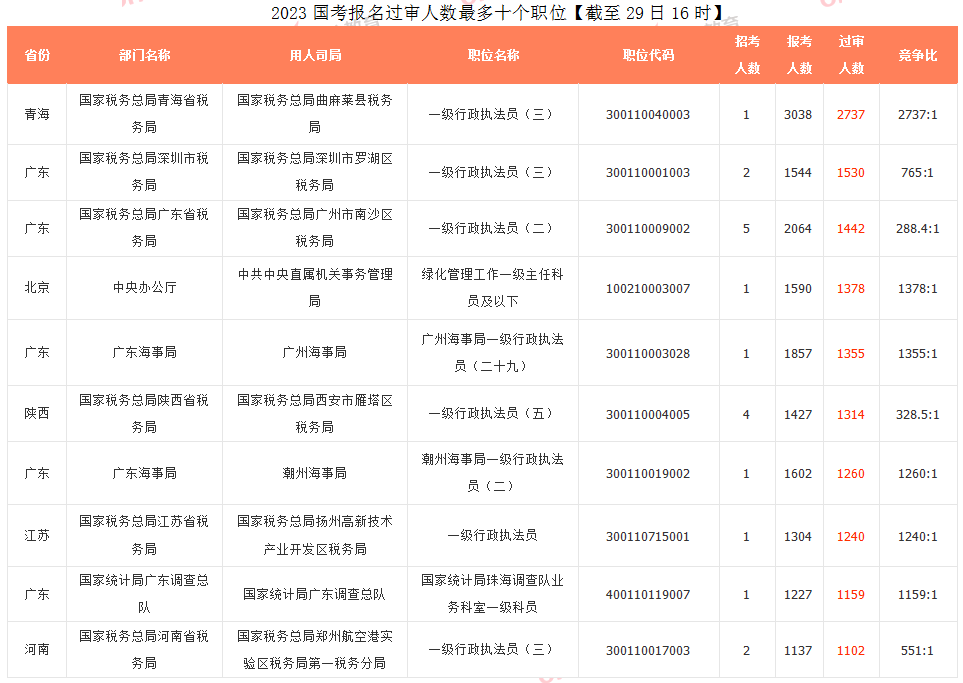The image size is (963, 683).
Task: Click the red value 1378
Action: [x=851, y=289]
